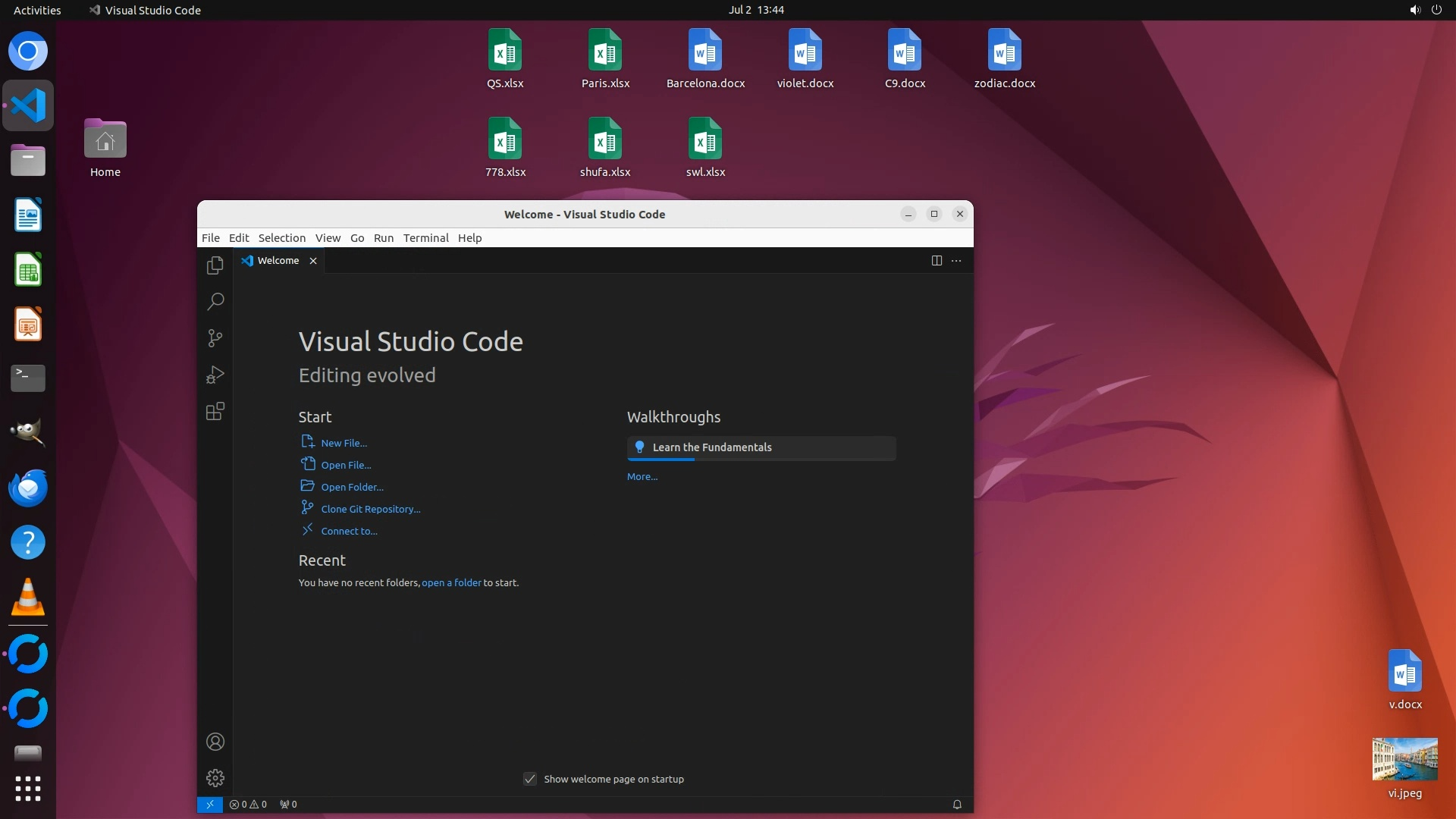The height and width of the screenshot is (819, 1456).
Task: Open the Manage gear icon
Action: click(x=215, y=778)
